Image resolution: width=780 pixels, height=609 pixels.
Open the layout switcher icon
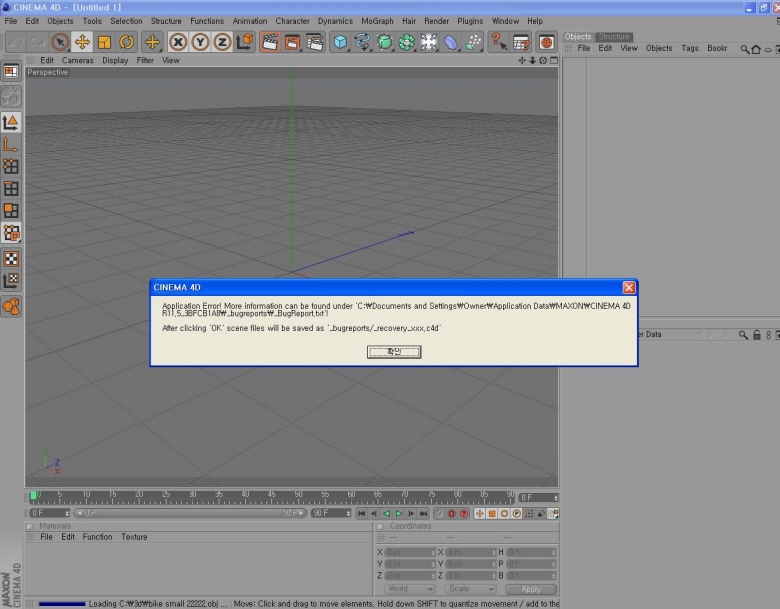tap(11, 72)
